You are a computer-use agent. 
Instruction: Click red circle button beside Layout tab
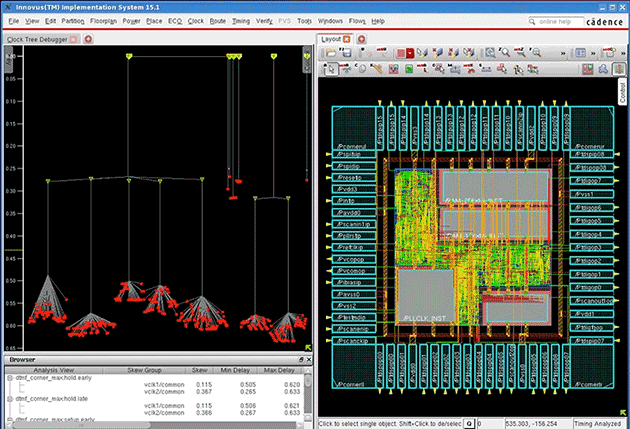tap(361, 39)
